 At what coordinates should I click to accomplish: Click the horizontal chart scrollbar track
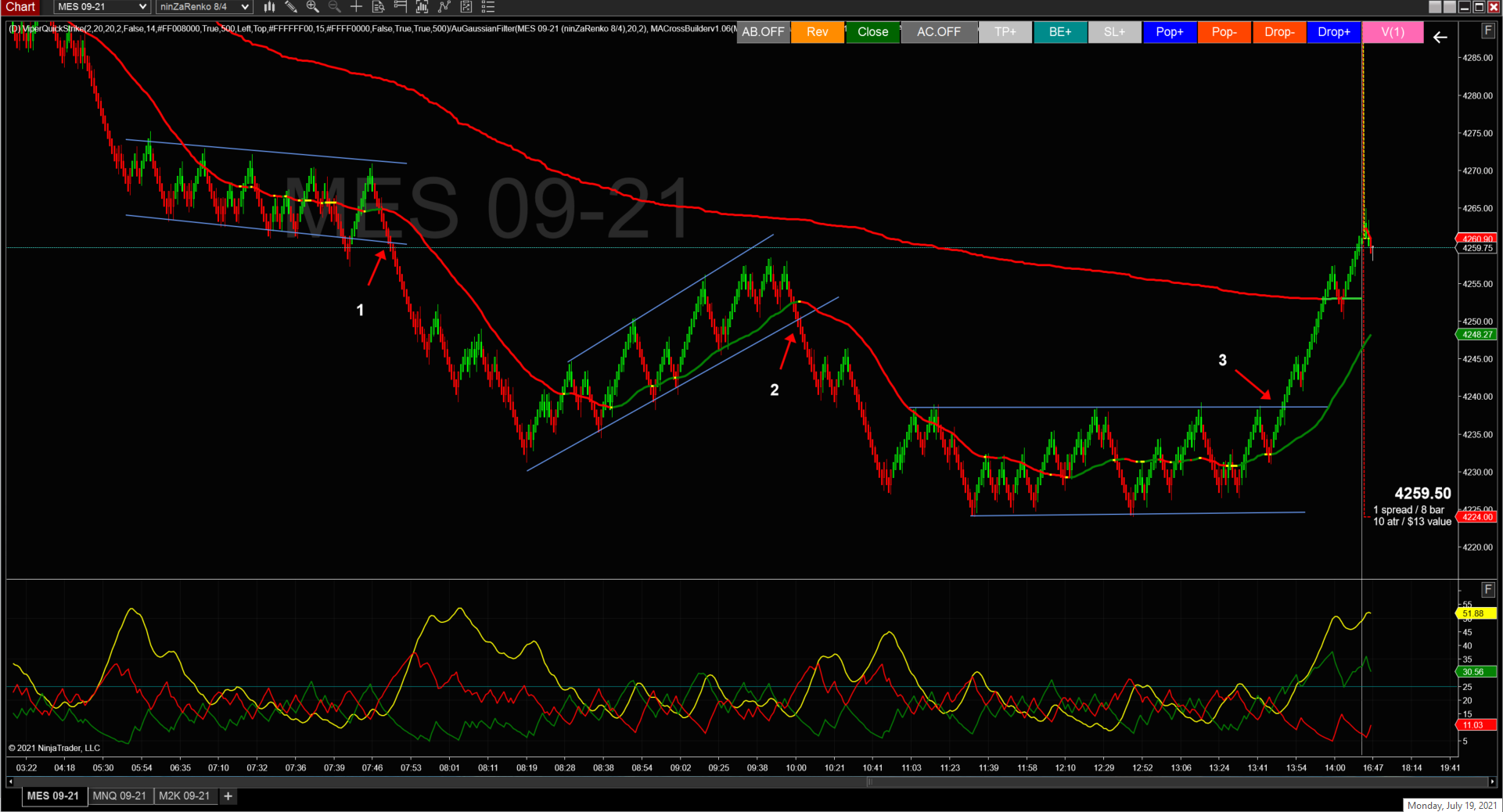click(751, 781)
